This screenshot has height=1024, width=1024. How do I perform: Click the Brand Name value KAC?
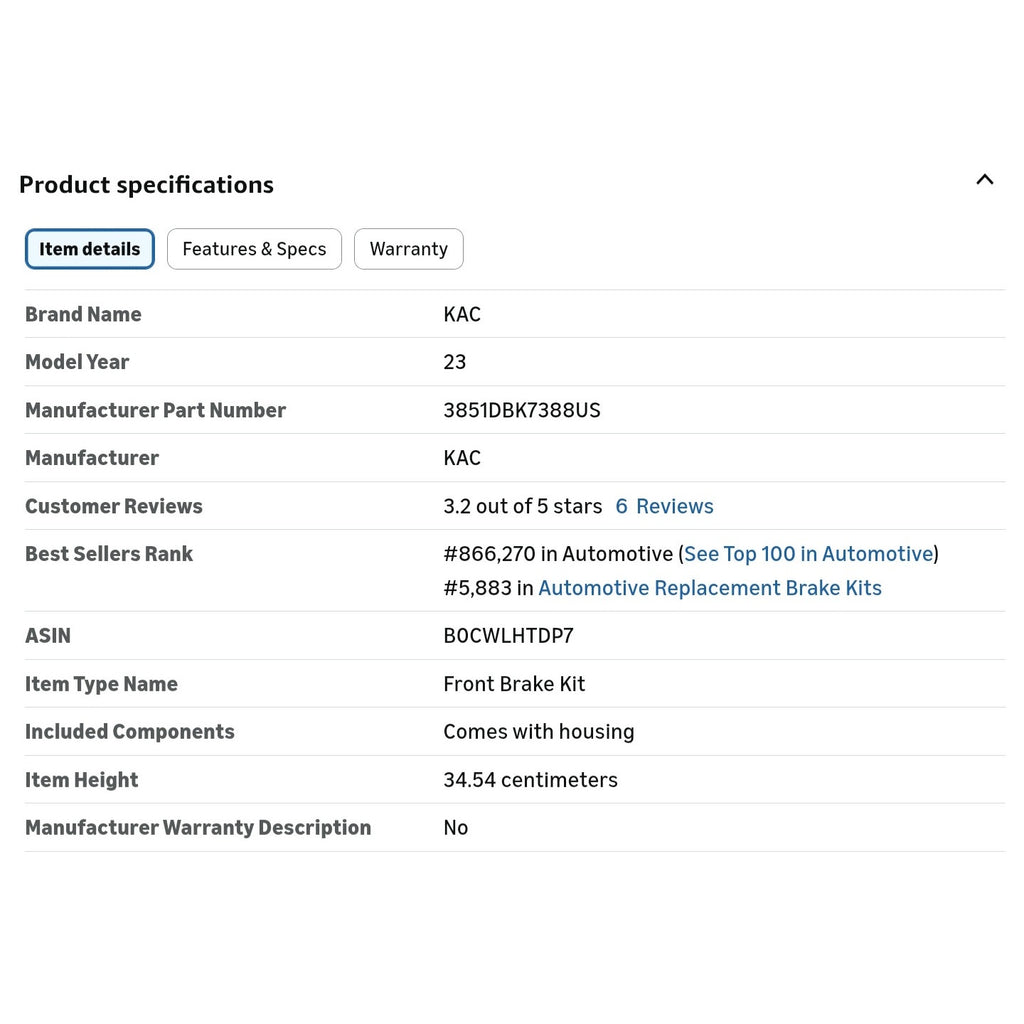[x=462, y=314]
